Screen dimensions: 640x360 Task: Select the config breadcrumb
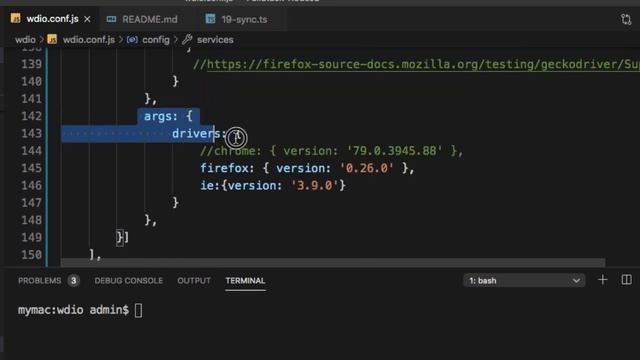pyautogui.click(x=156, y=40)
